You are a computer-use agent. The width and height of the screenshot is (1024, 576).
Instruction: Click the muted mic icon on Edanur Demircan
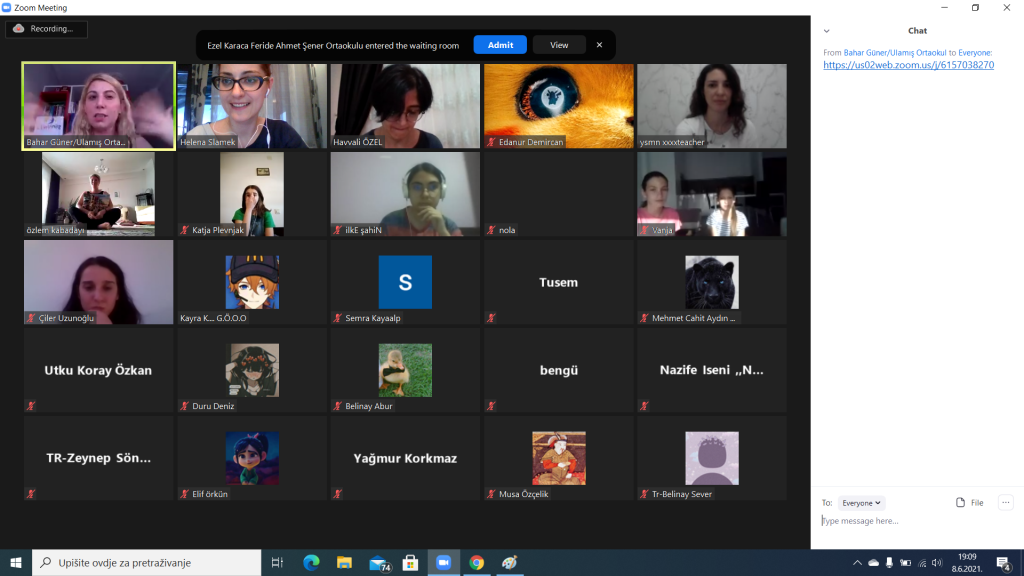(x=490, y=143)
